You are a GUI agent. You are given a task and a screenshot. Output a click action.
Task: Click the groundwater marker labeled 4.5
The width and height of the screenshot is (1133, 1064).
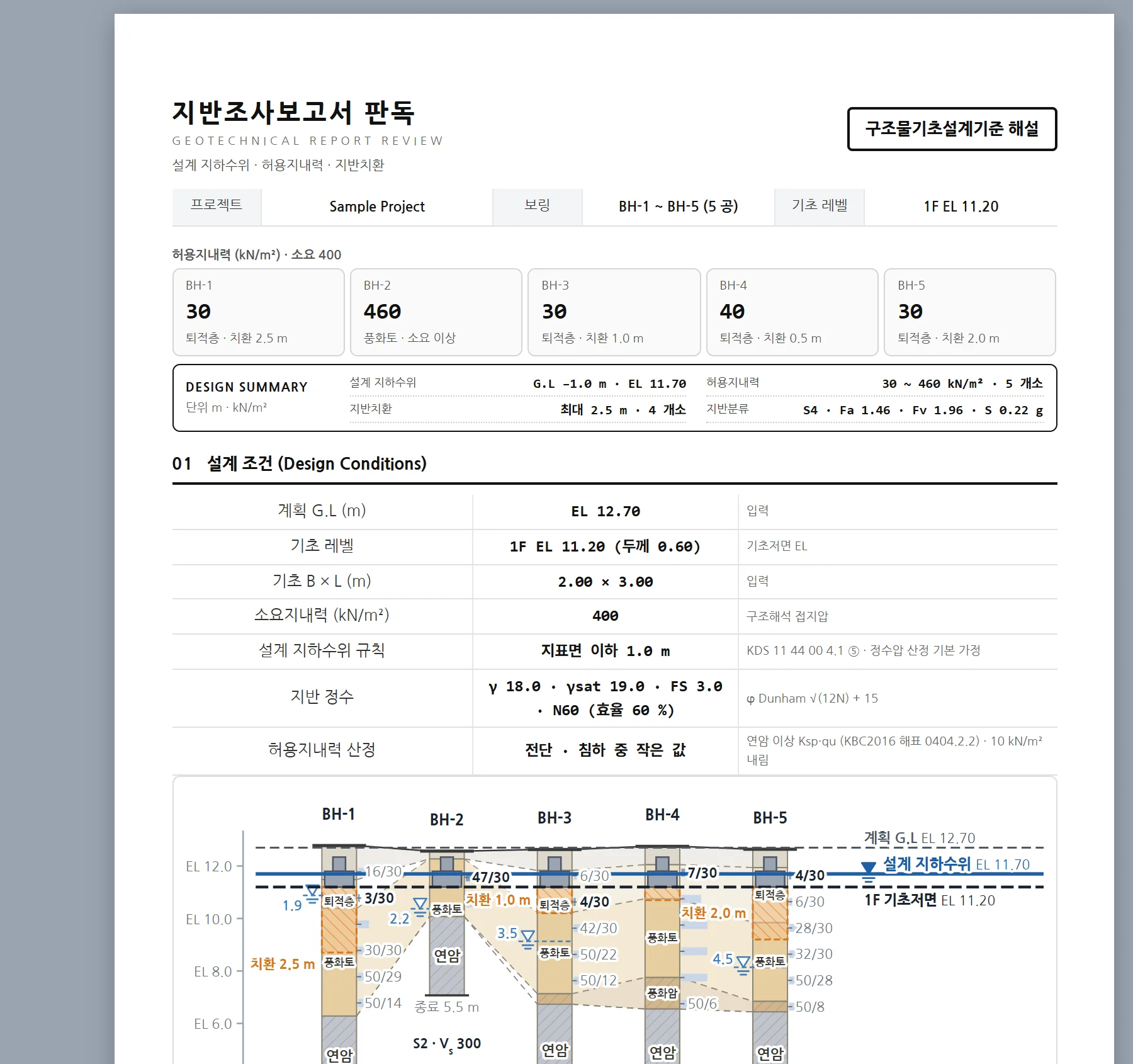(743, 966)
